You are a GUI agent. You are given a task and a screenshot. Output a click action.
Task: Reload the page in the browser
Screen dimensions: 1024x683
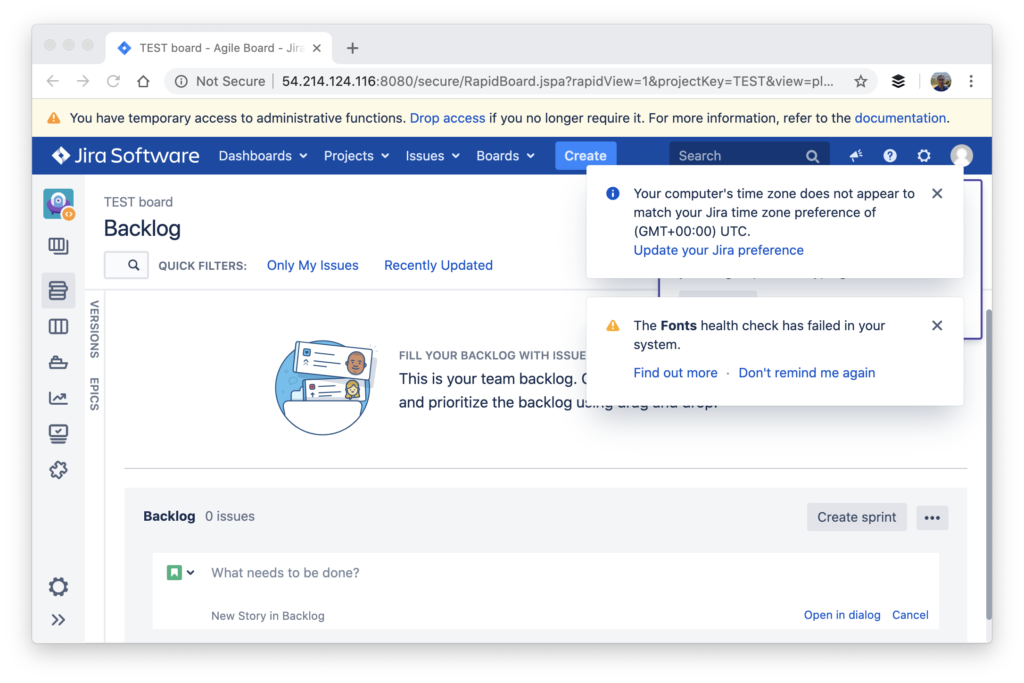(x=113, y=81)
